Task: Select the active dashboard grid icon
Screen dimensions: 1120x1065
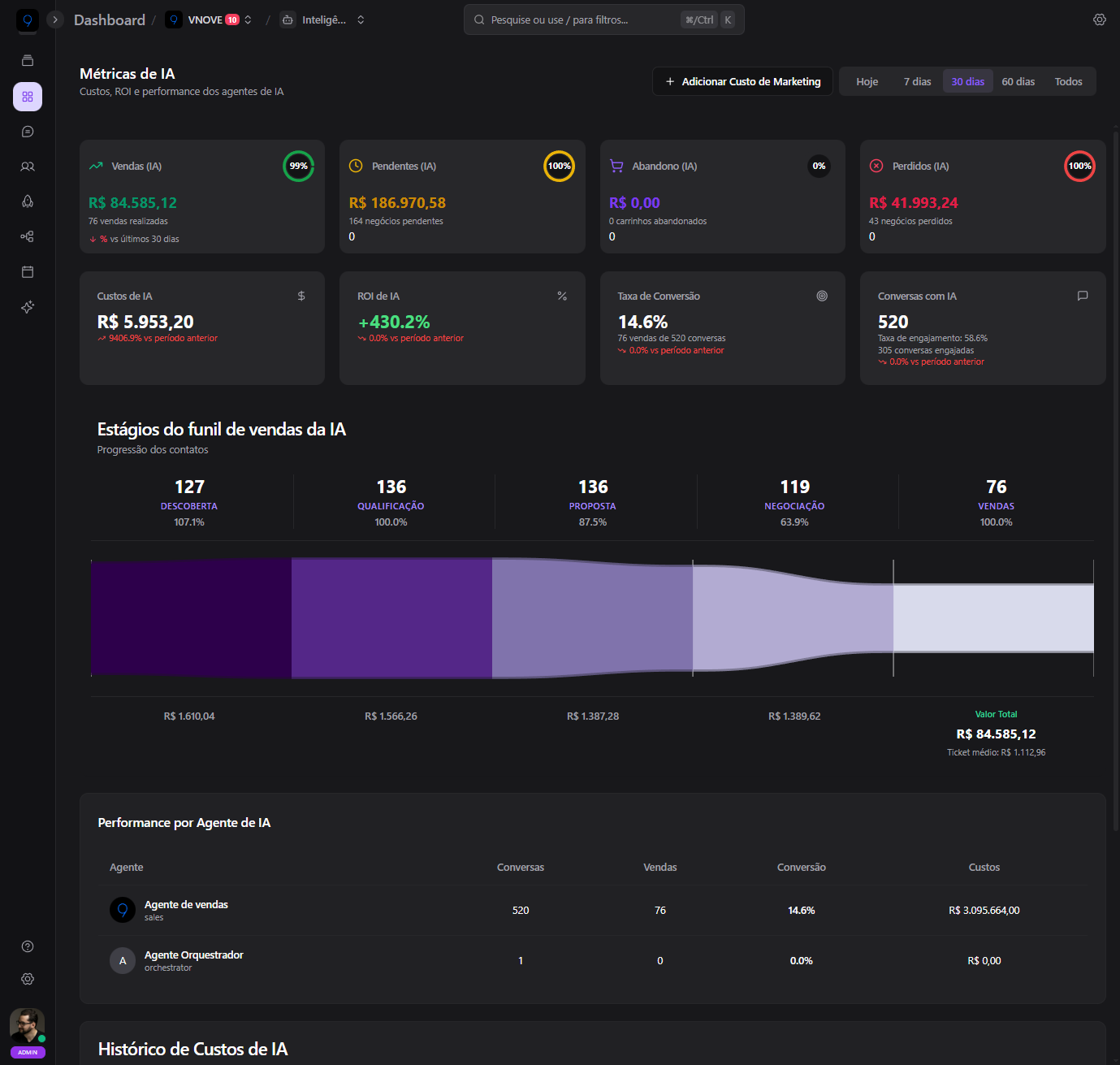Action: 28,97
